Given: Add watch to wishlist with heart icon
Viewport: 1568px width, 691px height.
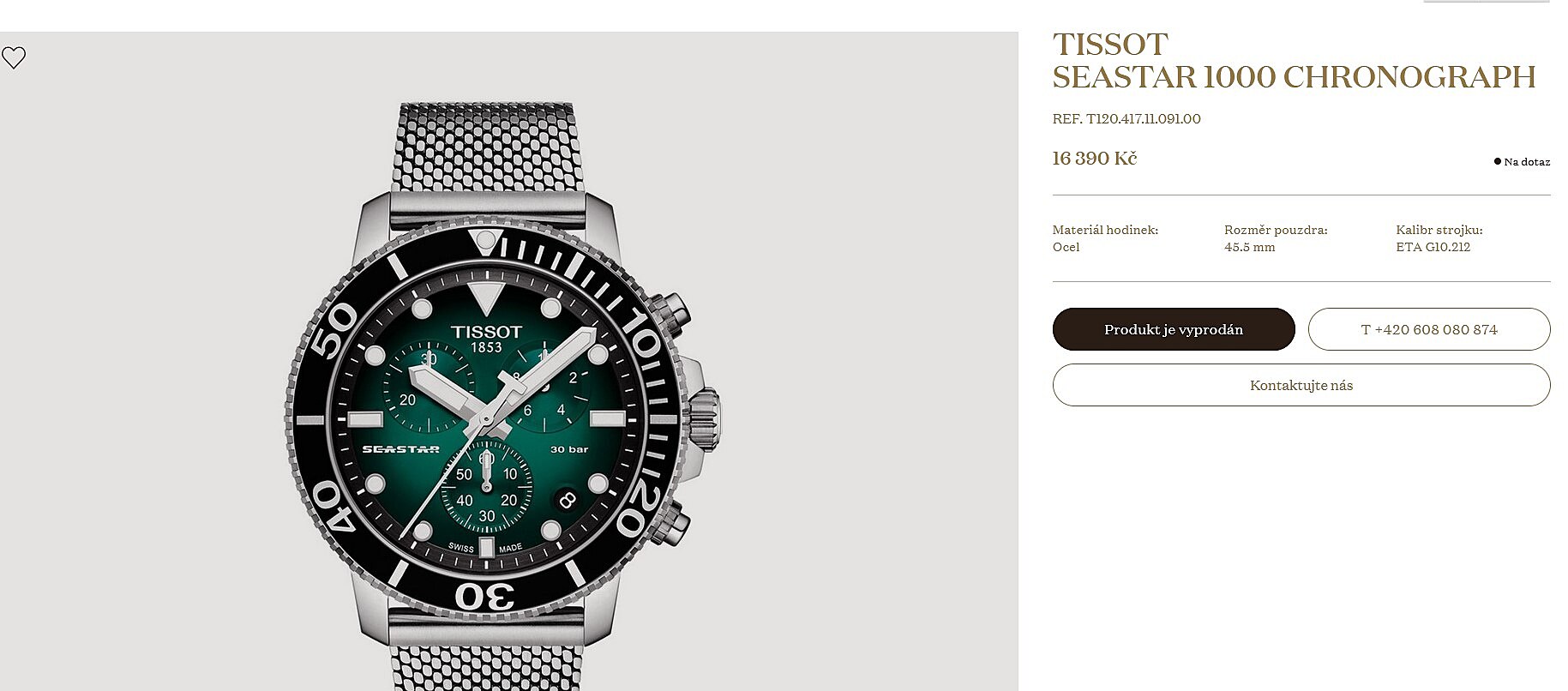Looking at the screenshot, I should point(14,57).
